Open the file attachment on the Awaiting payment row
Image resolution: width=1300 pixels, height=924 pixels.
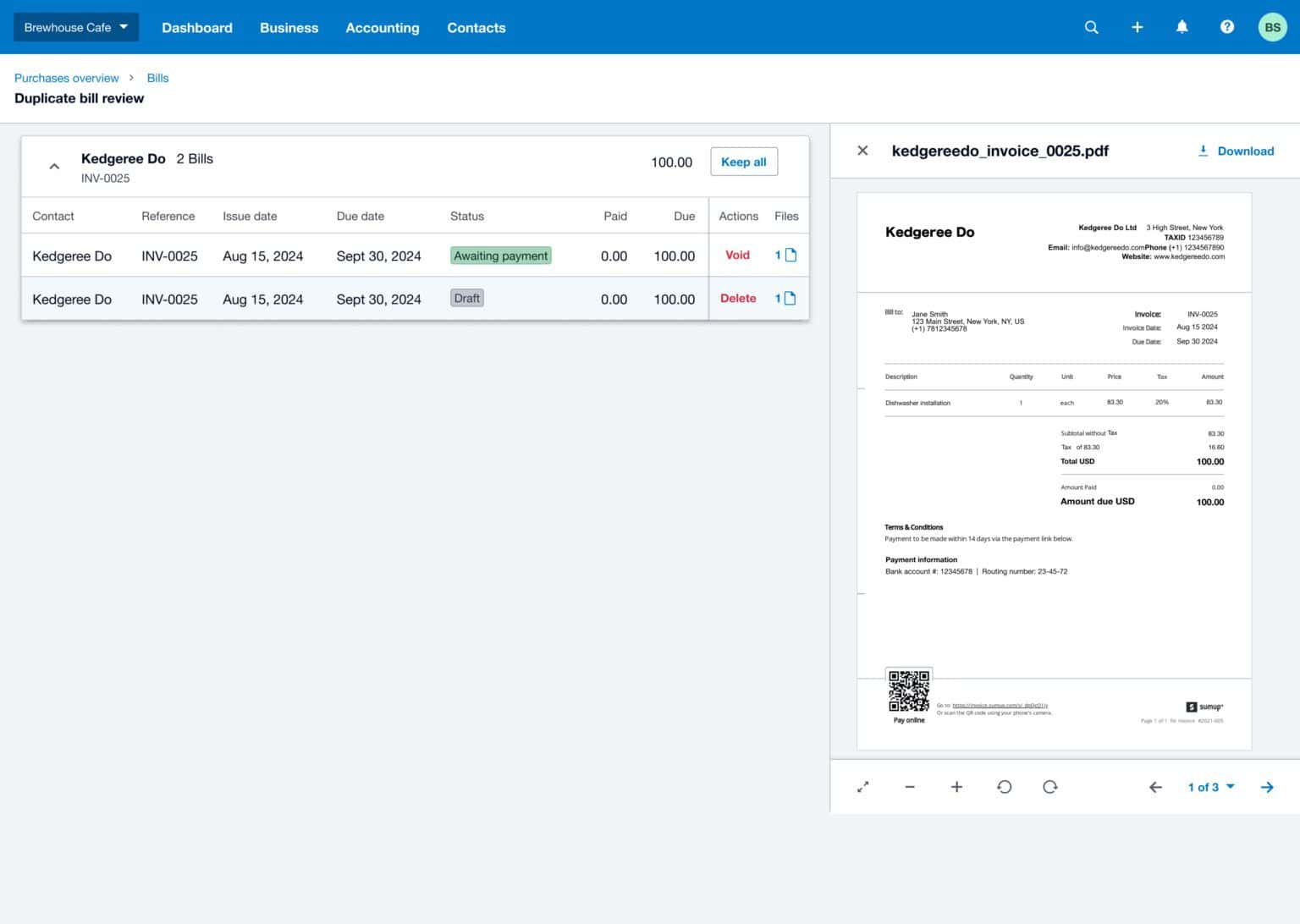tap(787, 255)
